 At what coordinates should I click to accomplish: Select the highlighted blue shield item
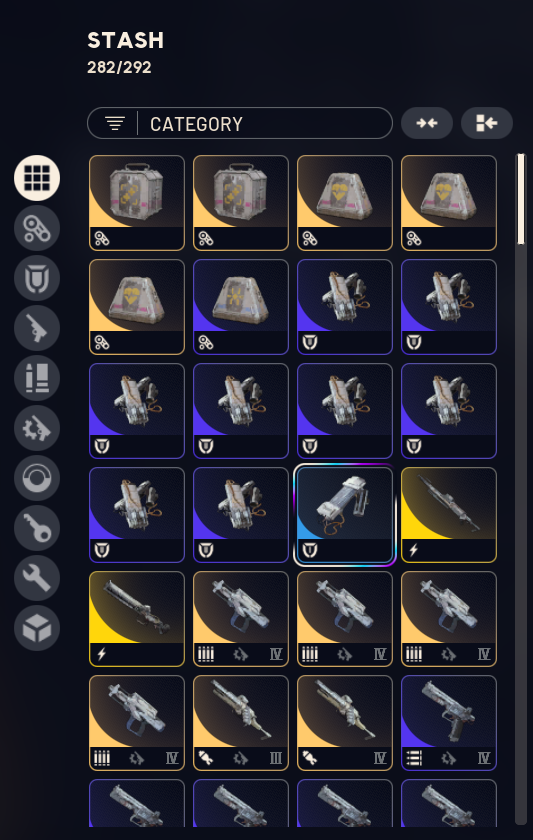[x=345, y=515]
